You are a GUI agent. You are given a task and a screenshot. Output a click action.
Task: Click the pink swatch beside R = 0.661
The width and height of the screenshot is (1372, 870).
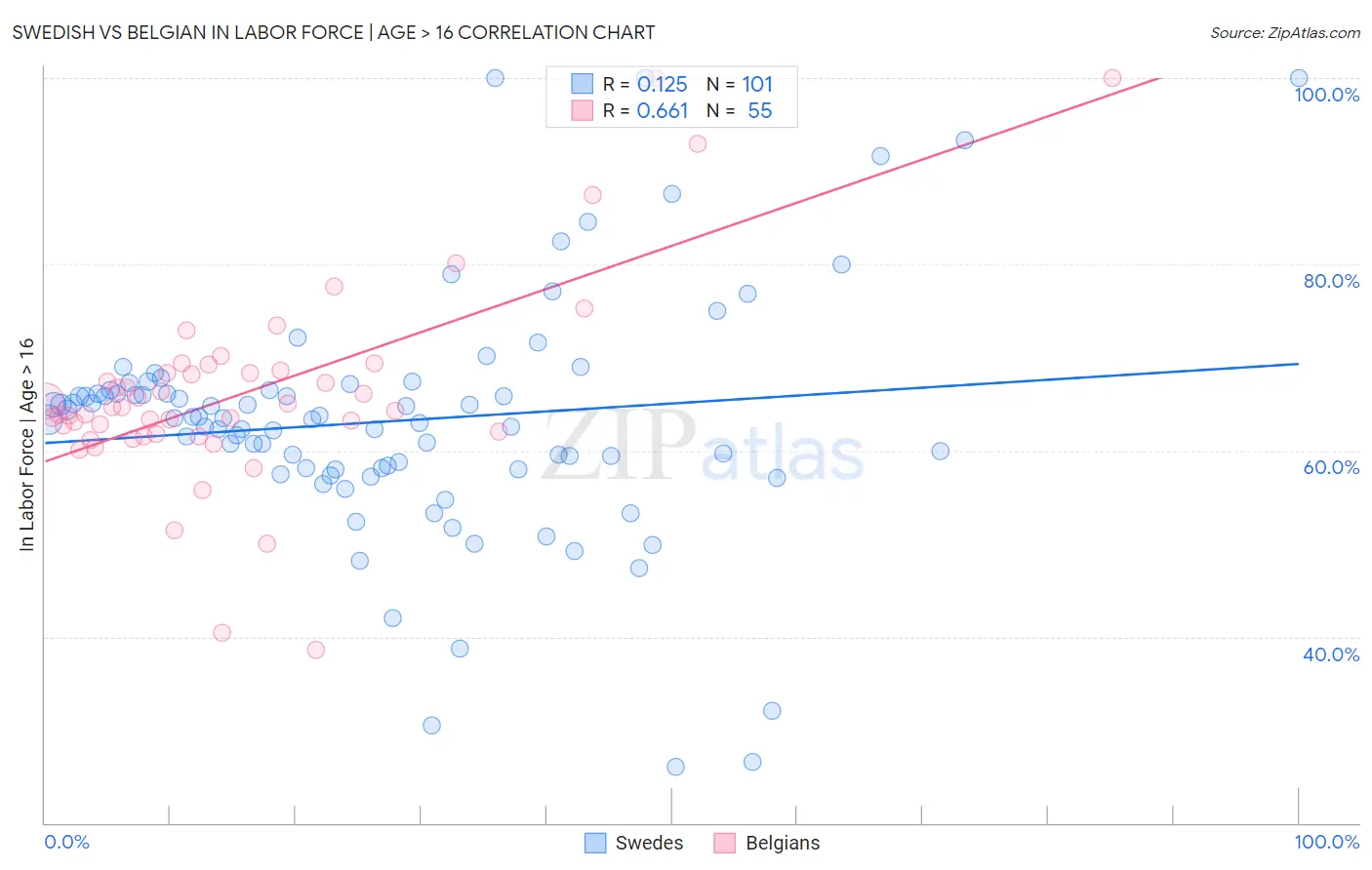pyautogui.click(x=583, y=110)
